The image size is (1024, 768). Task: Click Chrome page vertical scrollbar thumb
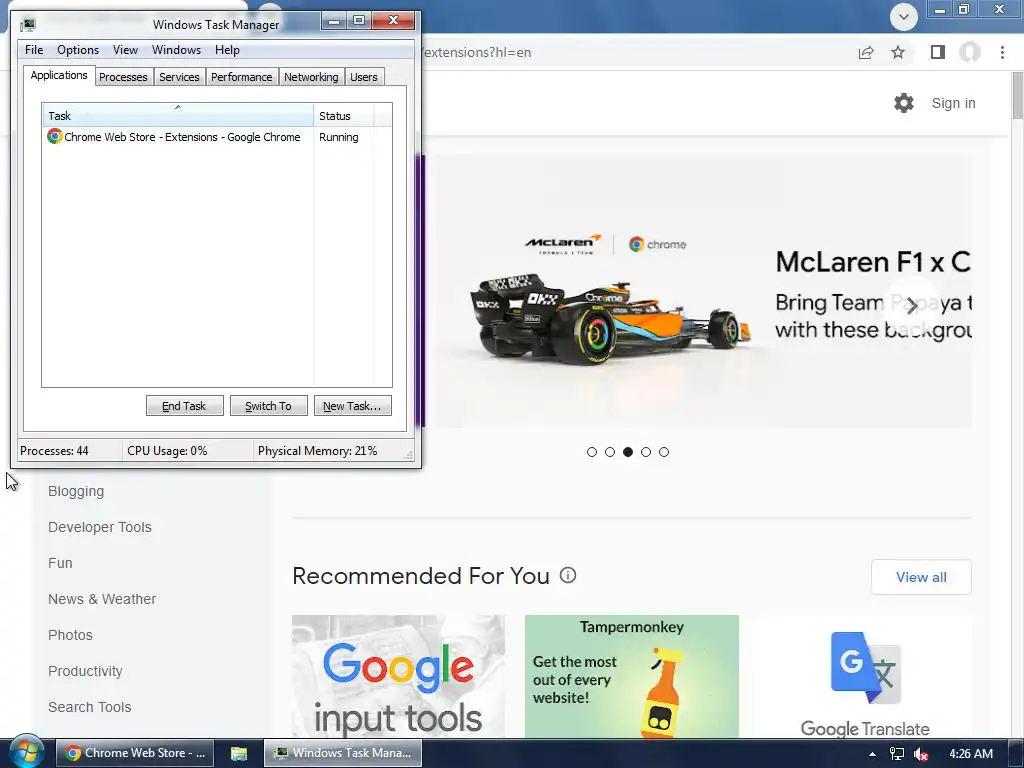(1017, 95)
